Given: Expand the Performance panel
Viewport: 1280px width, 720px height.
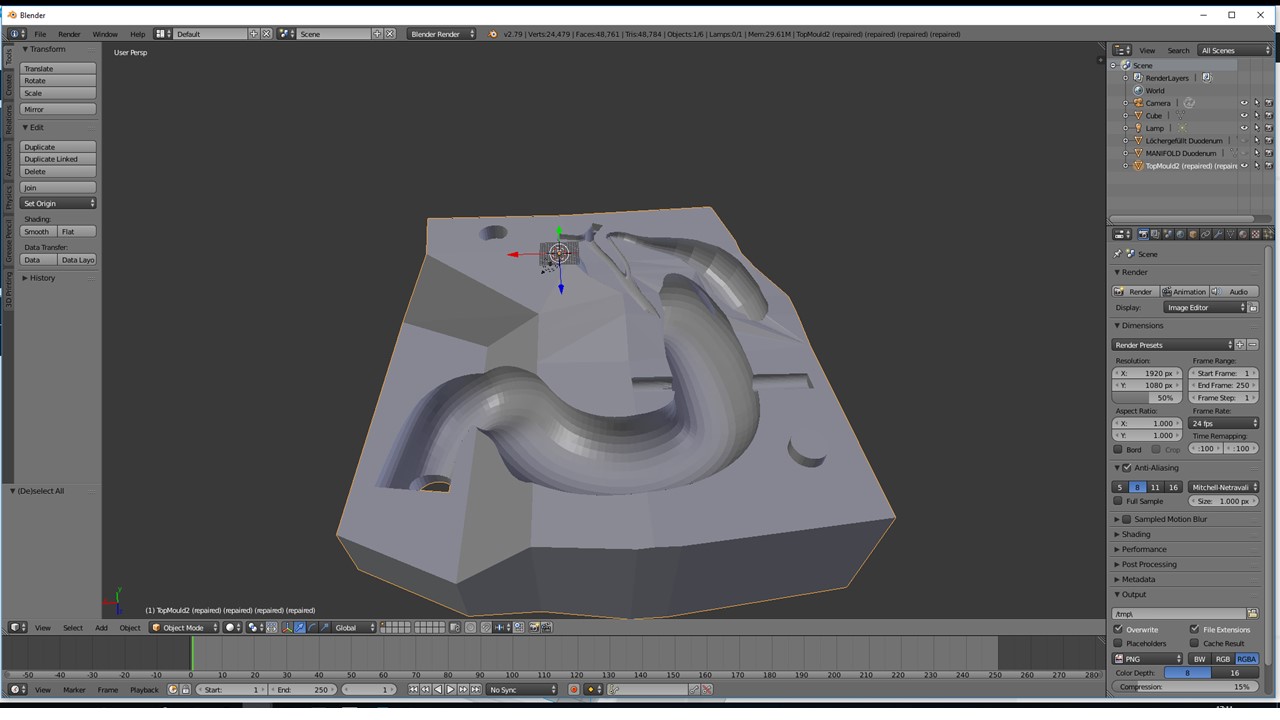Looking at the screenshot, I should 1144,549.
